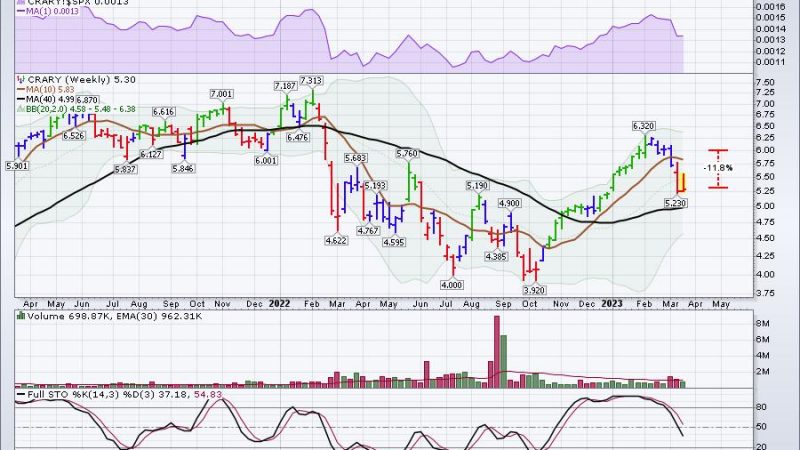This screenshot has width=800, height=450.
Task: Click the 5.683 price label
Action: click(356, 158)
